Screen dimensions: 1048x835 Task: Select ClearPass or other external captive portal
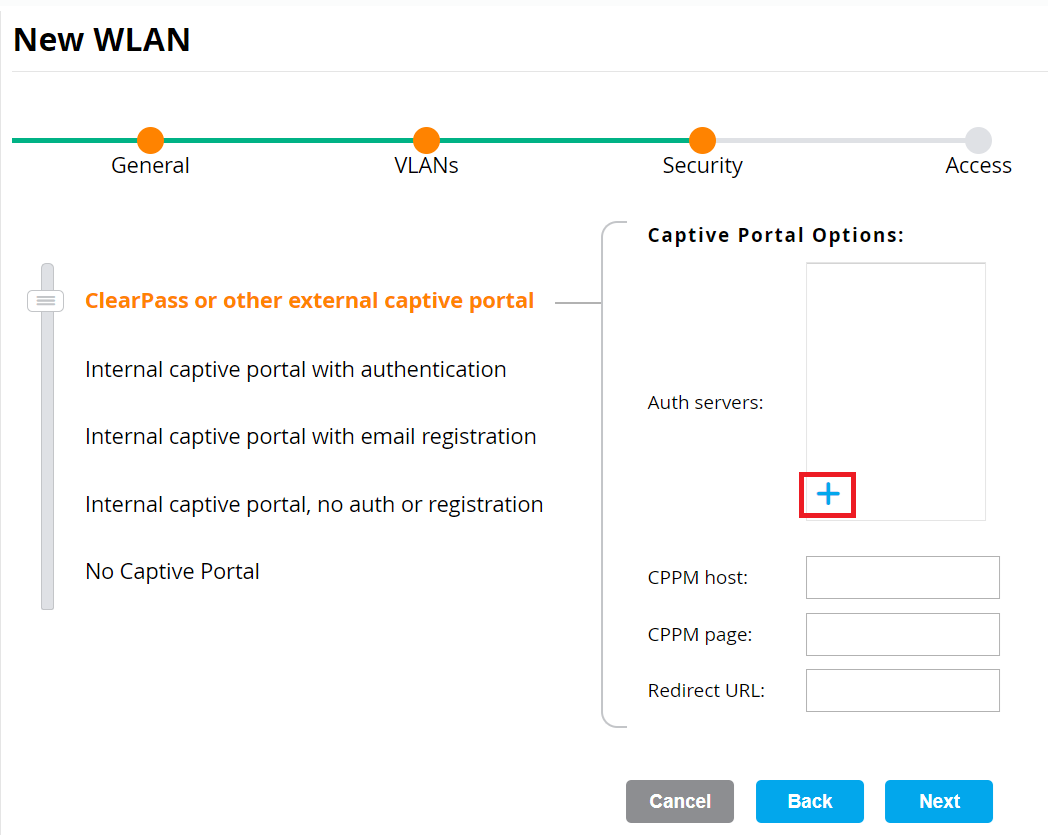click(x=309, y=301)
